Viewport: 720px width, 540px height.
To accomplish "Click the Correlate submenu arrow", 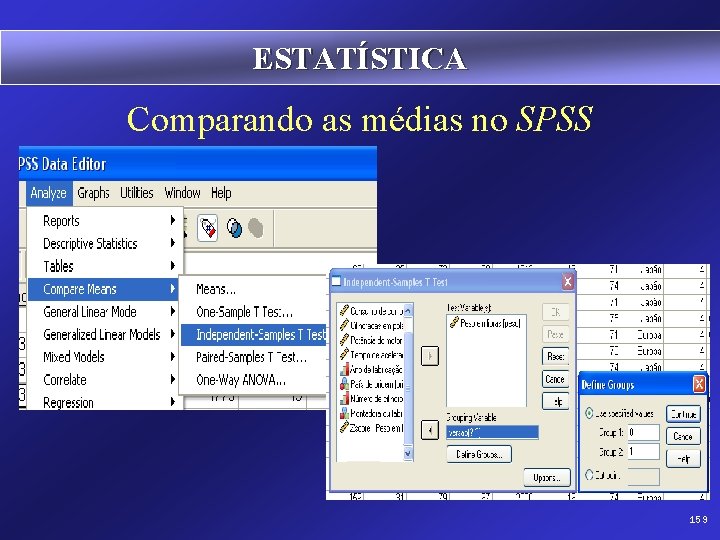I will click(173, 379).
